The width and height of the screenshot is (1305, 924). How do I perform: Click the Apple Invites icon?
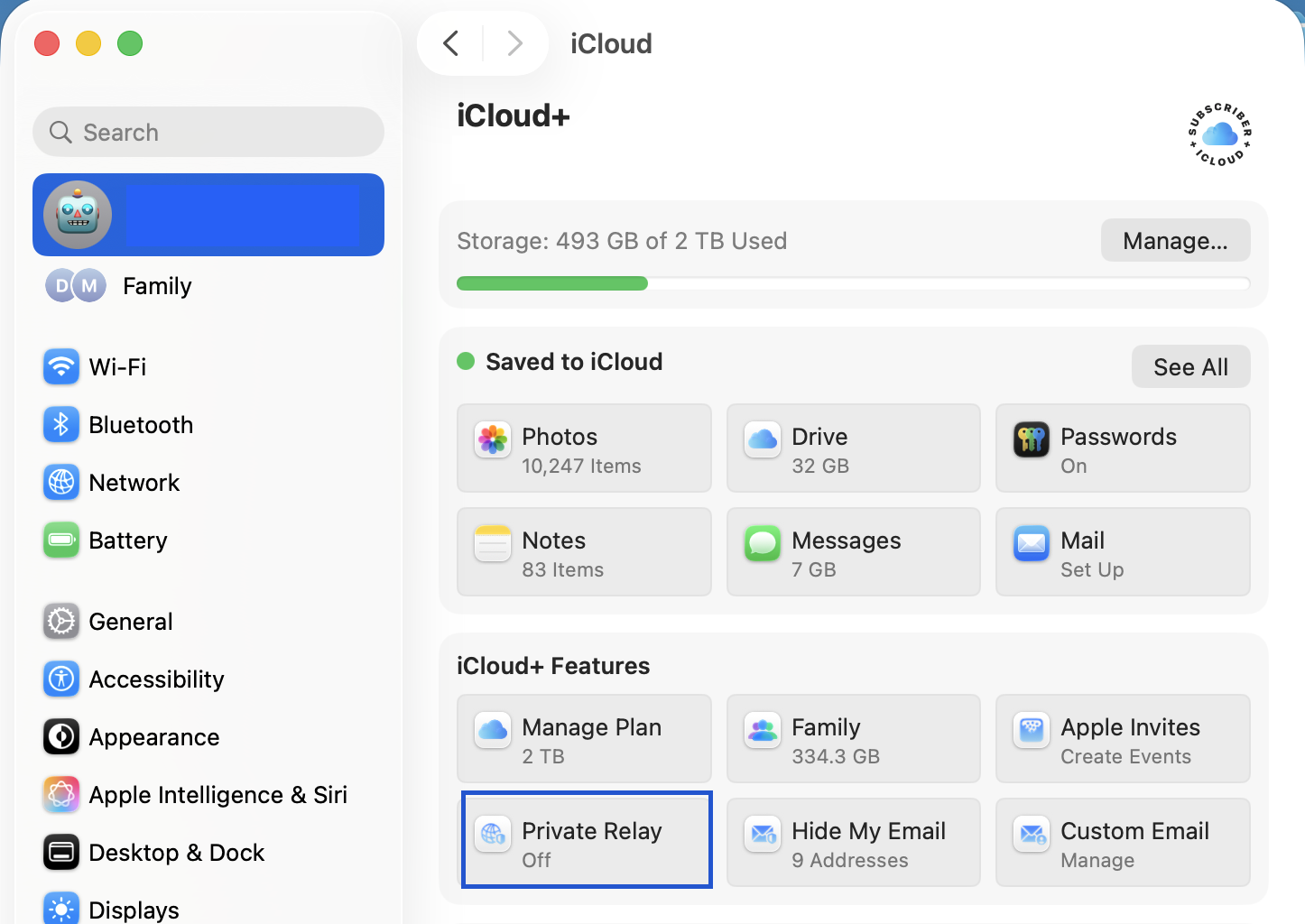click(1032, 731)
